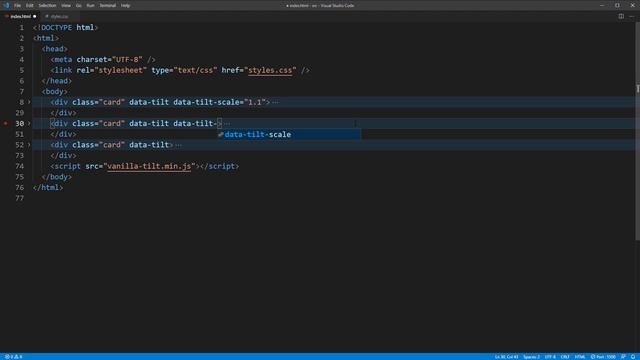Accept the data-tilt-scale autocomplete suggestion

click(289, 134)
